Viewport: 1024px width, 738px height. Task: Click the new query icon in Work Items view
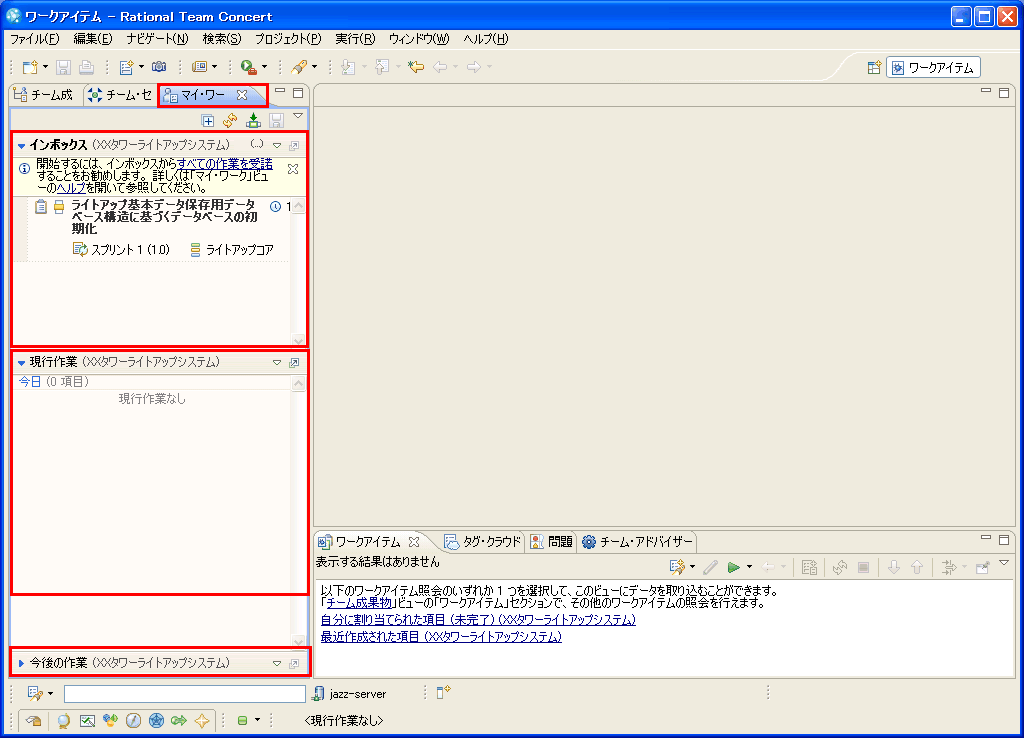[677, 567]
